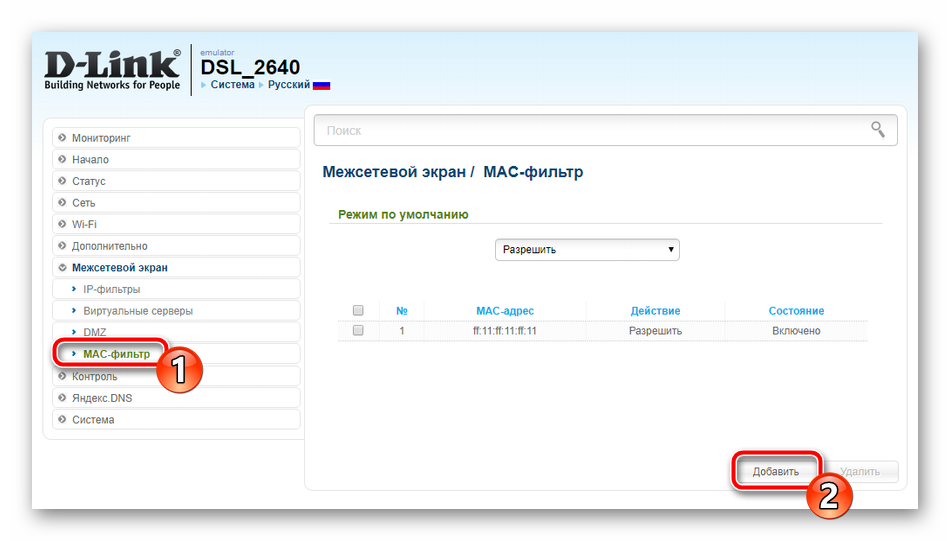950x541 pixels.
Task: Open Система section in left sidebar
Action: tap(176, 419)
